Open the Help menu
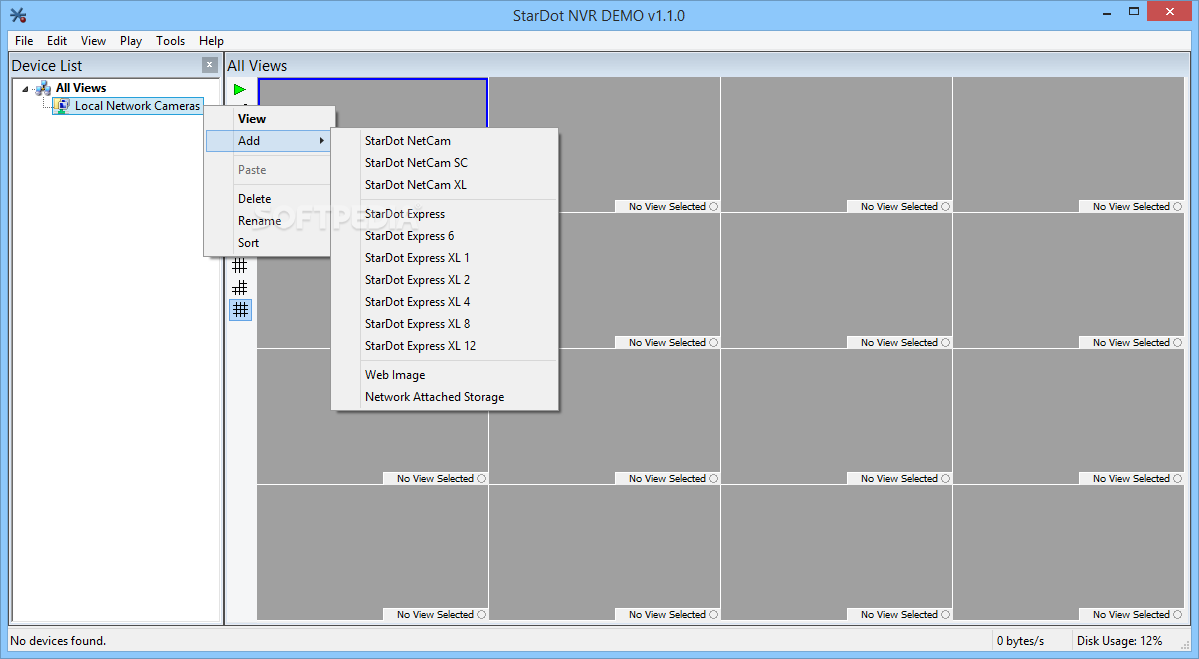 coord(211,41)
